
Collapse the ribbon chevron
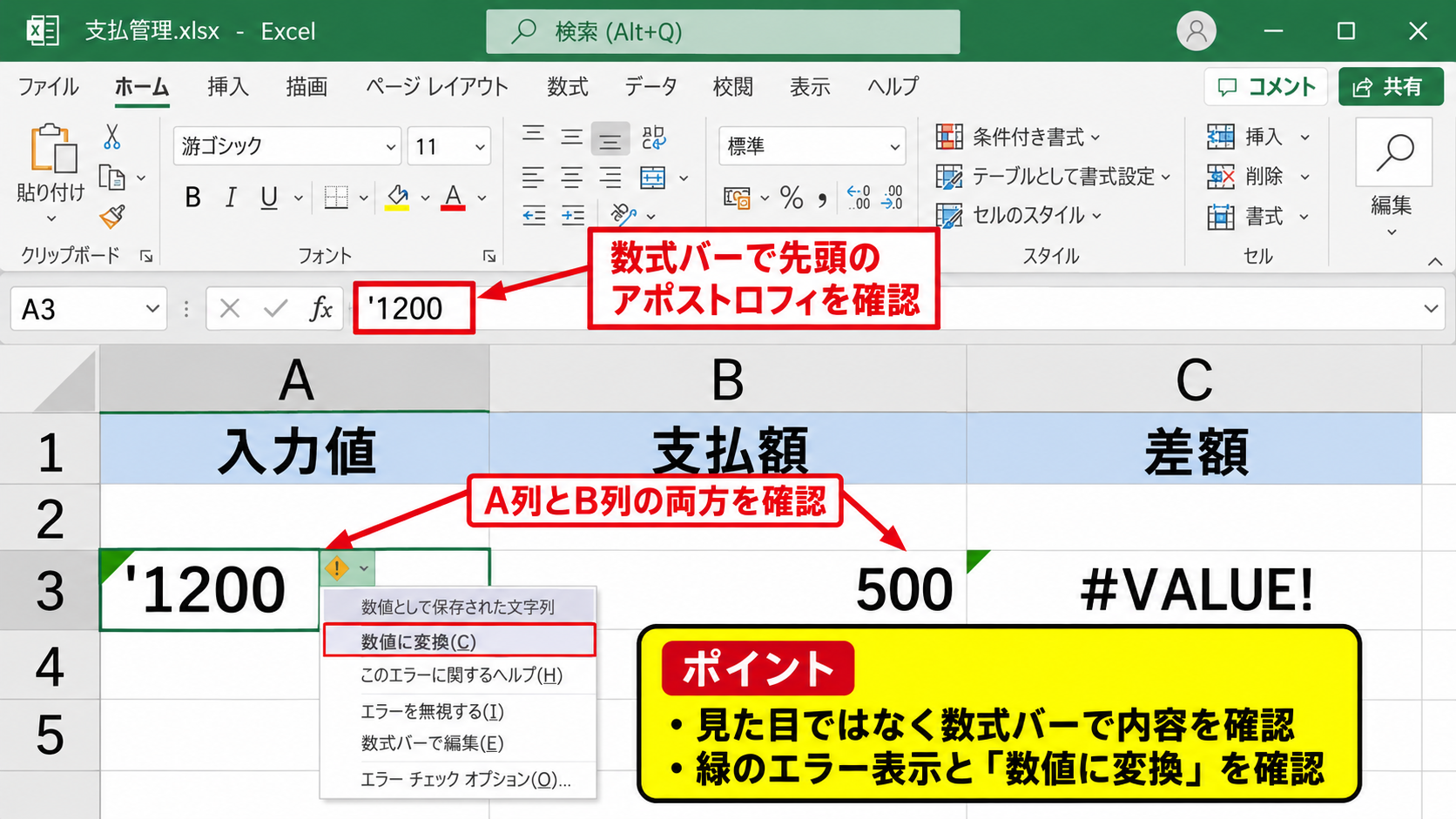click(1435, 261)
